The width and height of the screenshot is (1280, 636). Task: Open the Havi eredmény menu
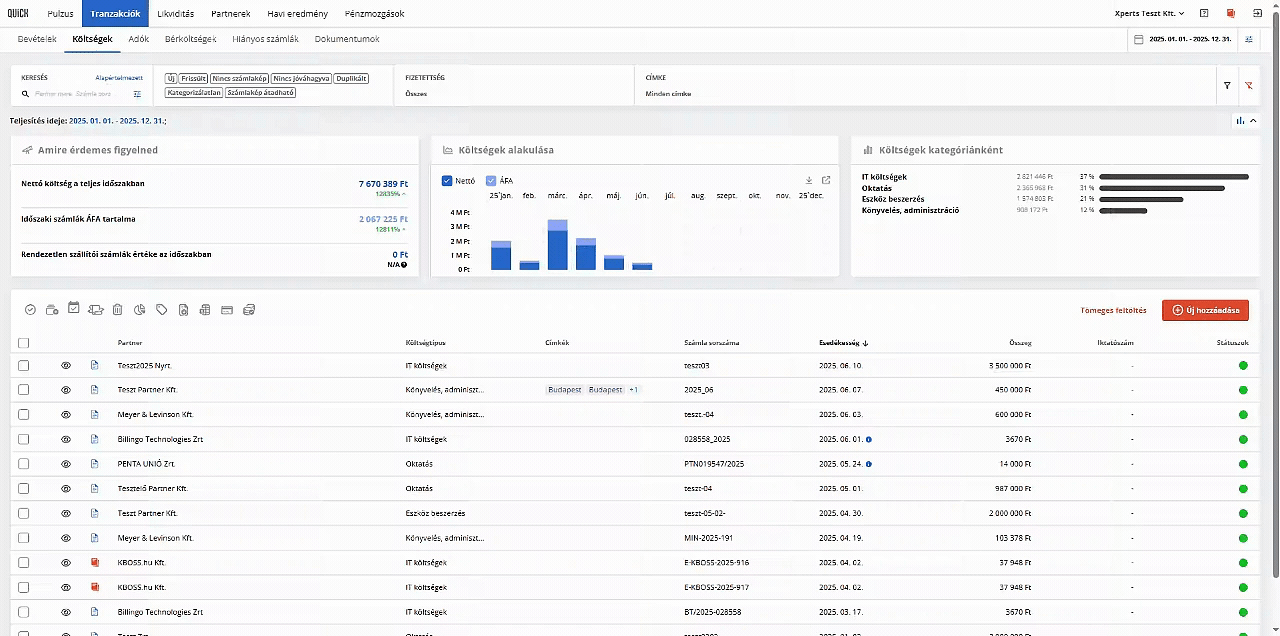point(298,13)
